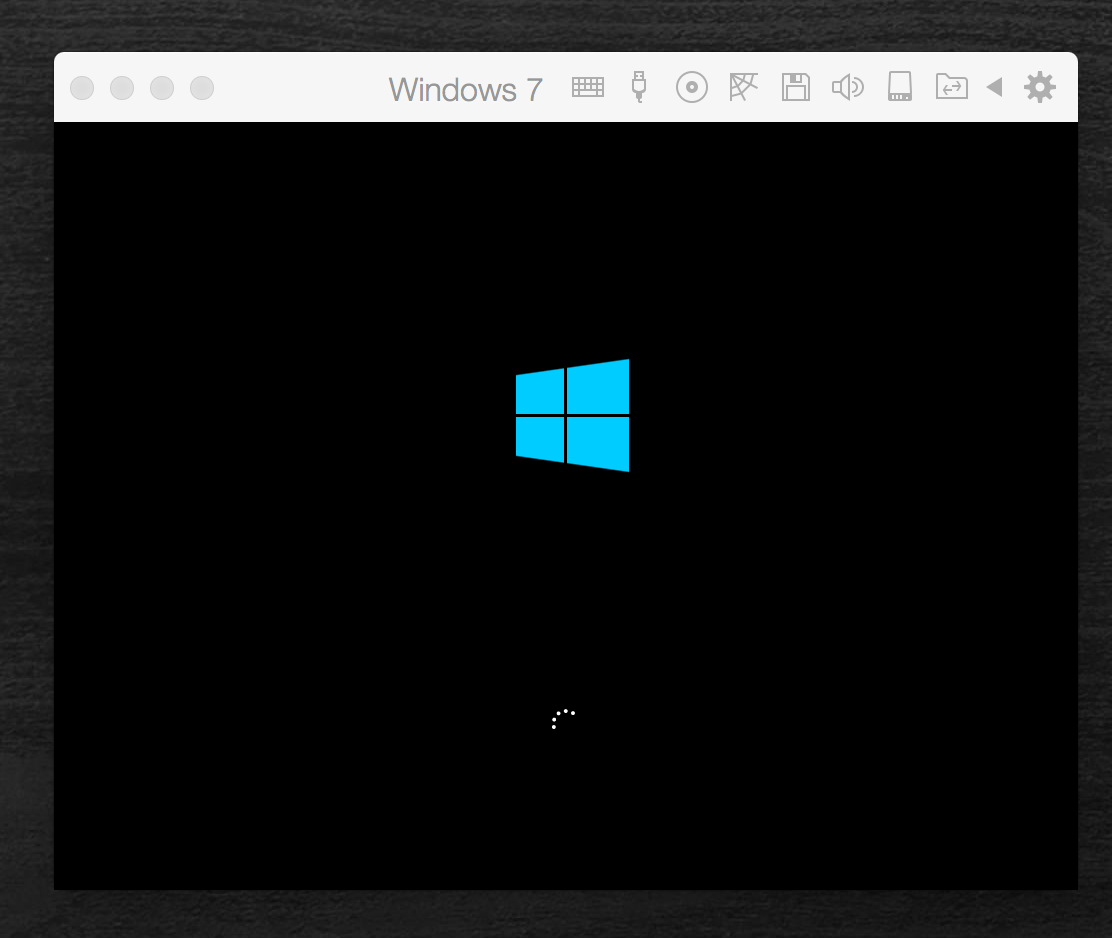Click the shared folders icon
This screenshot has height=938, width=1112.
point(952,86)
